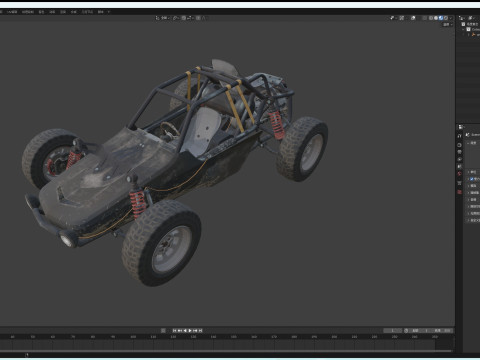Click the timeline start frame field
The height and width of the screenshot is (360, 480).
[x=419, y=330]
